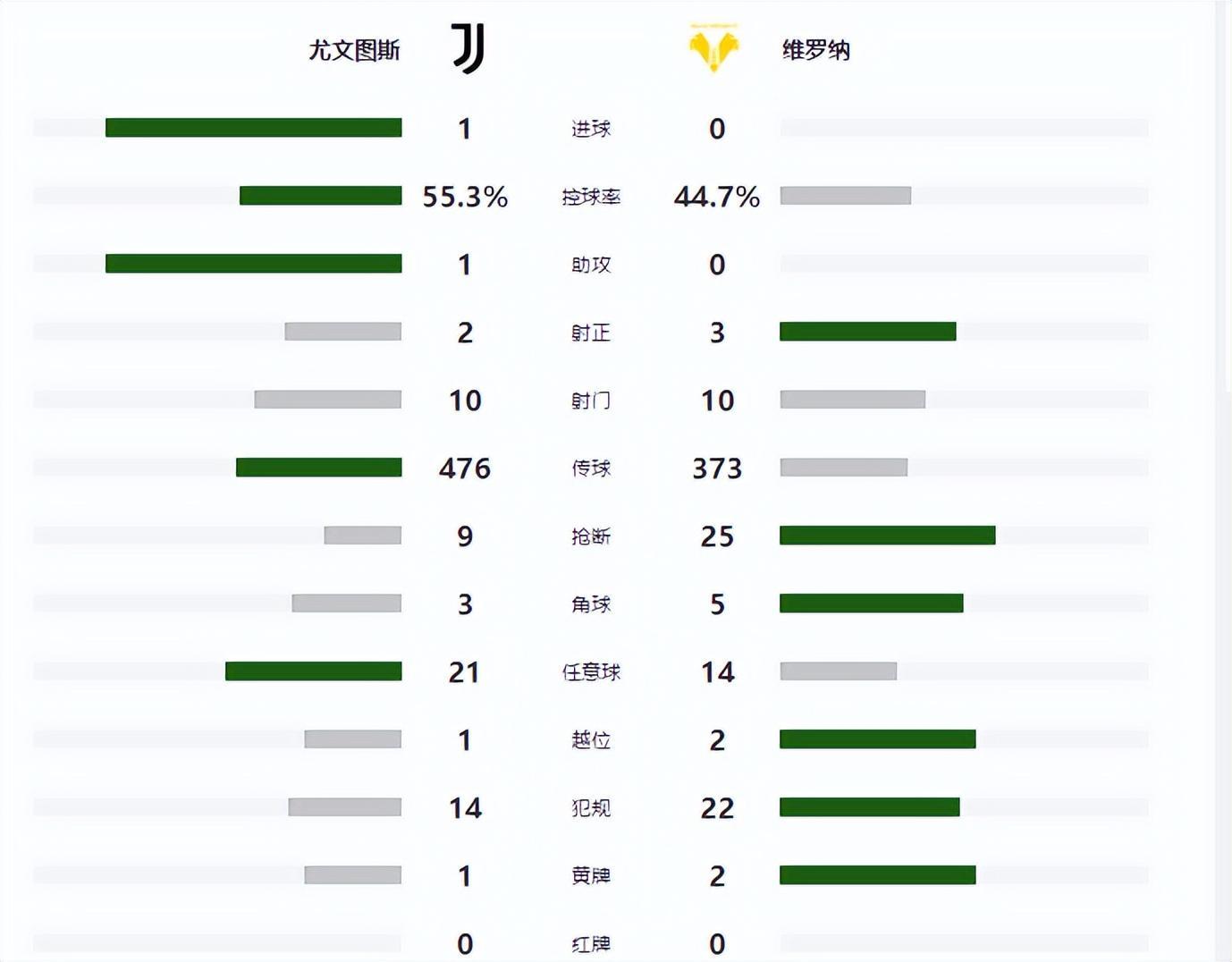Image resolution: width=1232 pixels, height=962 pixels.
Task: Open the 维罗纳 team name link
Action: [815, 50]
